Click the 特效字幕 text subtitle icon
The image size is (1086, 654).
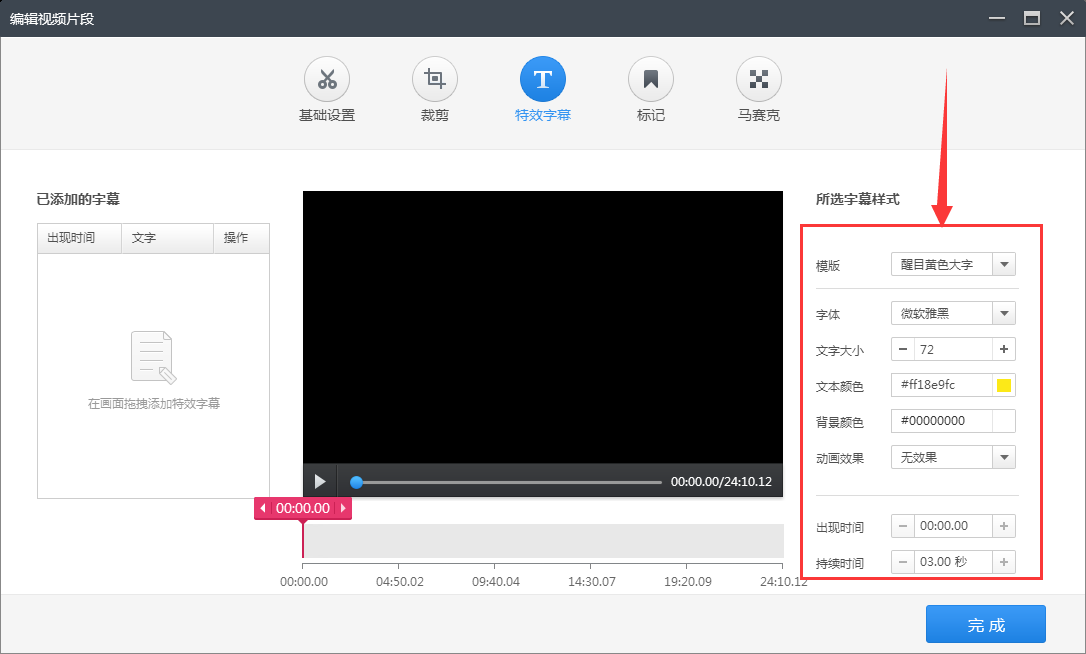tap(543, 79)
